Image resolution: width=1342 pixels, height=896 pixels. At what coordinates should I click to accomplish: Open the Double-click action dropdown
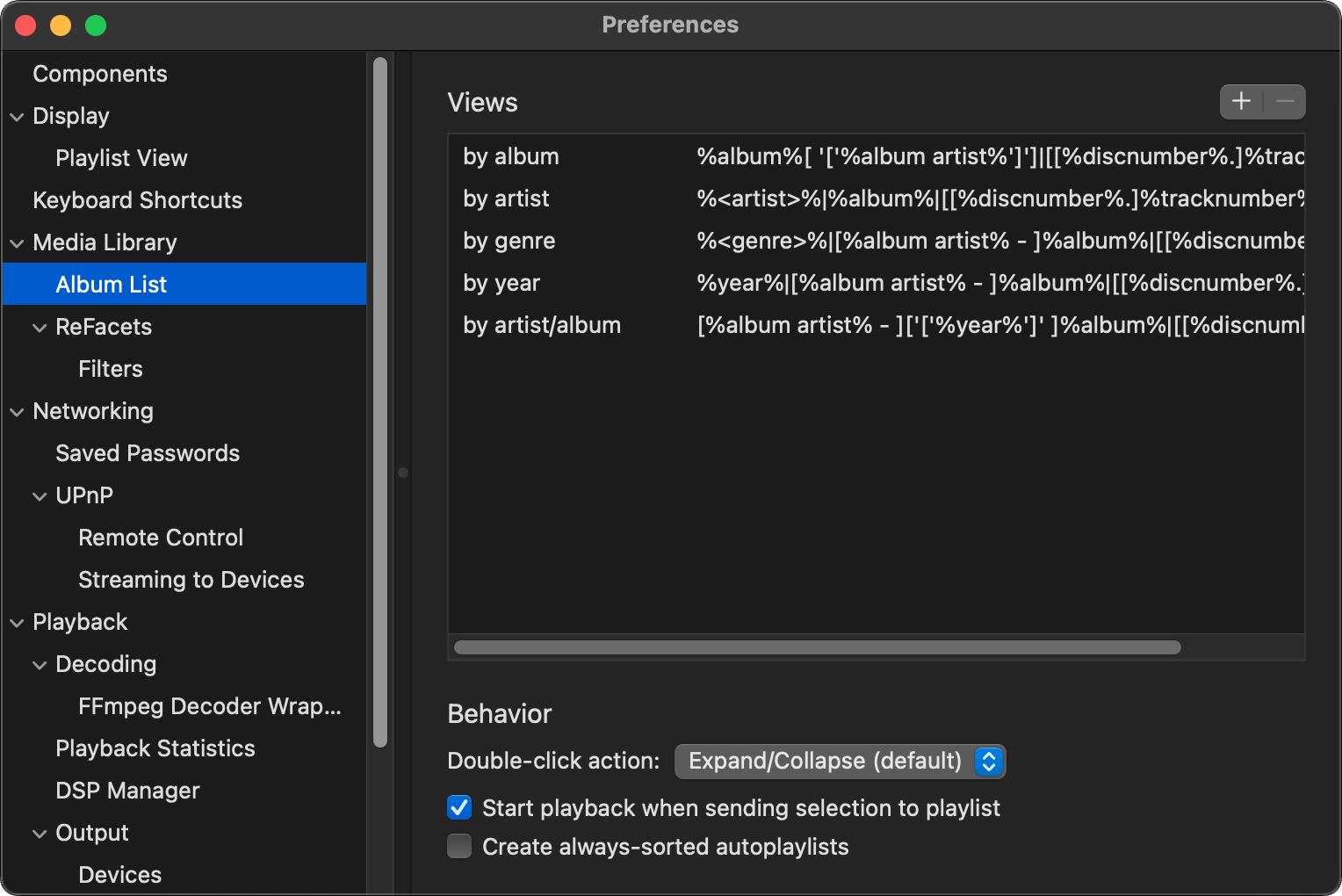840,761
